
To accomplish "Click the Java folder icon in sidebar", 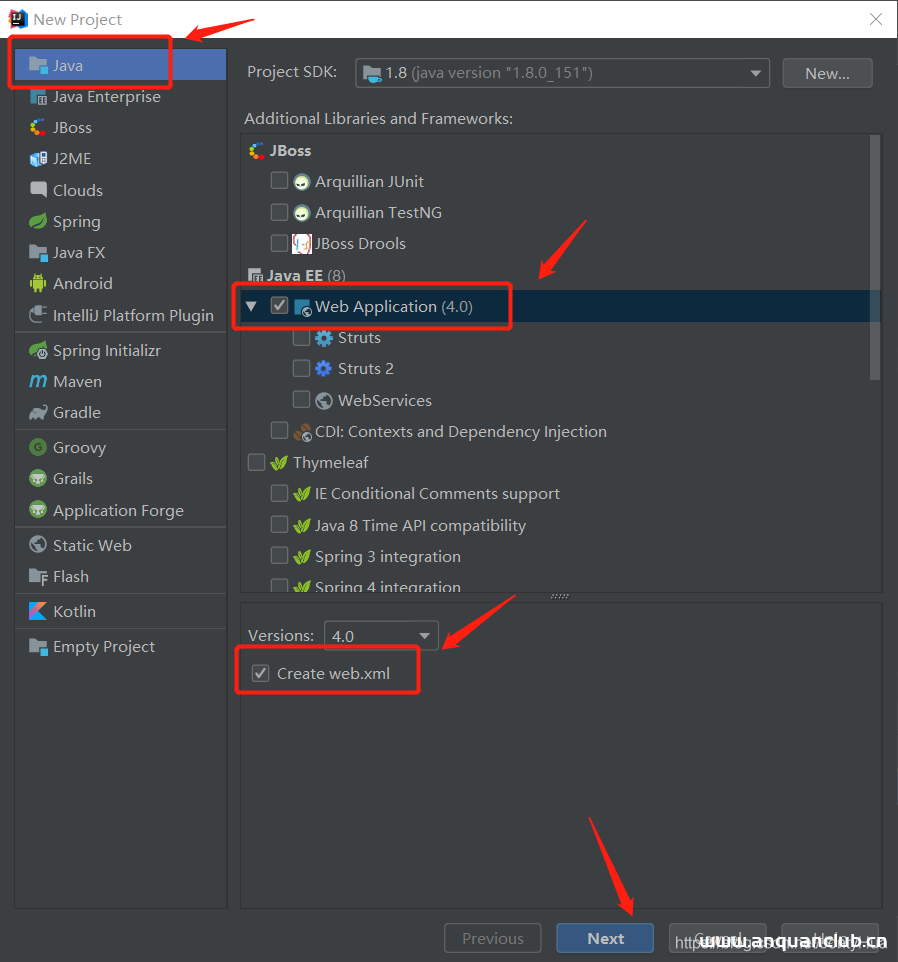I will [x=38, y=65].
